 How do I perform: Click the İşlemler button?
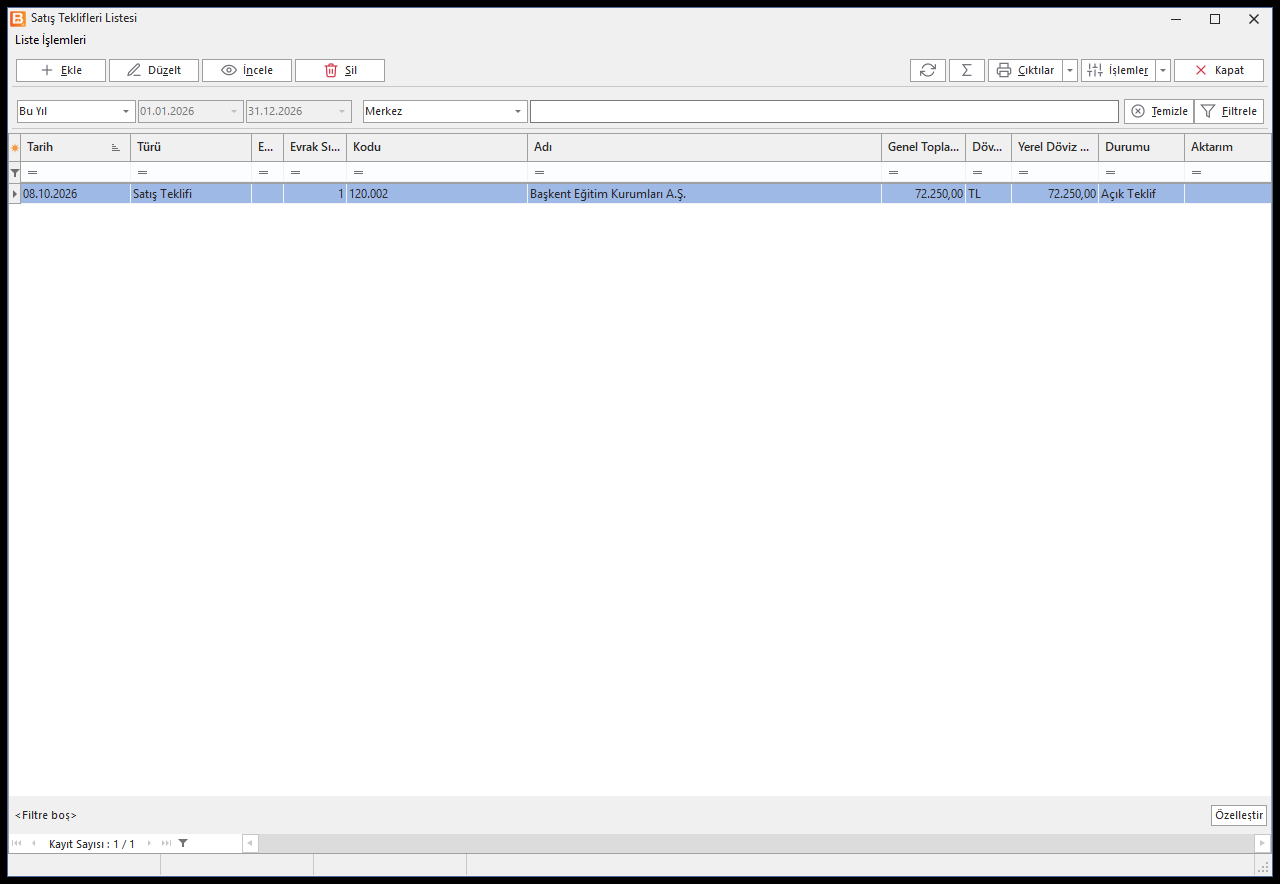[1118, 70]
